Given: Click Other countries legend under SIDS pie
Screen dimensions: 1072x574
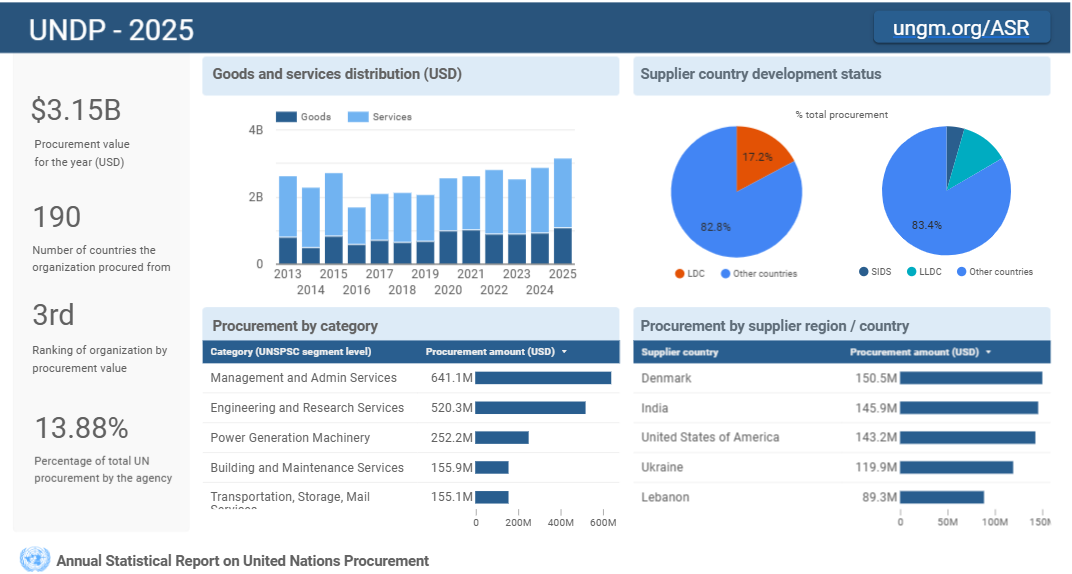Looking at the screenshot, I should [995, 271].
